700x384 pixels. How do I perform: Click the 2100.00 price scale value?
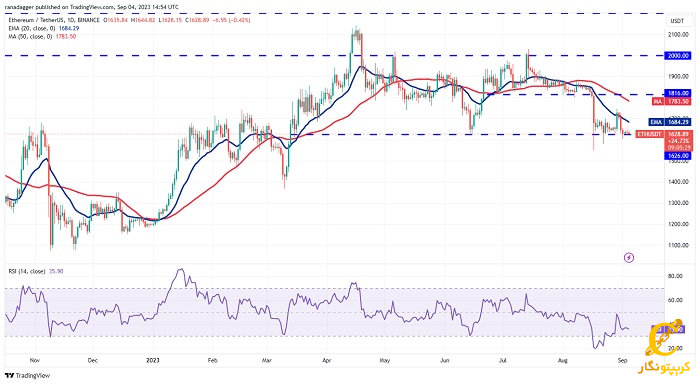(678, 34)
